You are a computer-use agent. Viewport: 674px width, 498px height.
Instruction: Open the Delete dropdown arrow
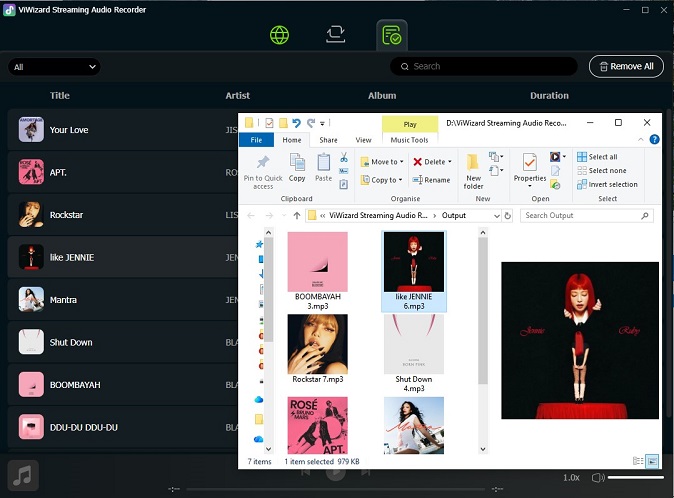point(450,162)
